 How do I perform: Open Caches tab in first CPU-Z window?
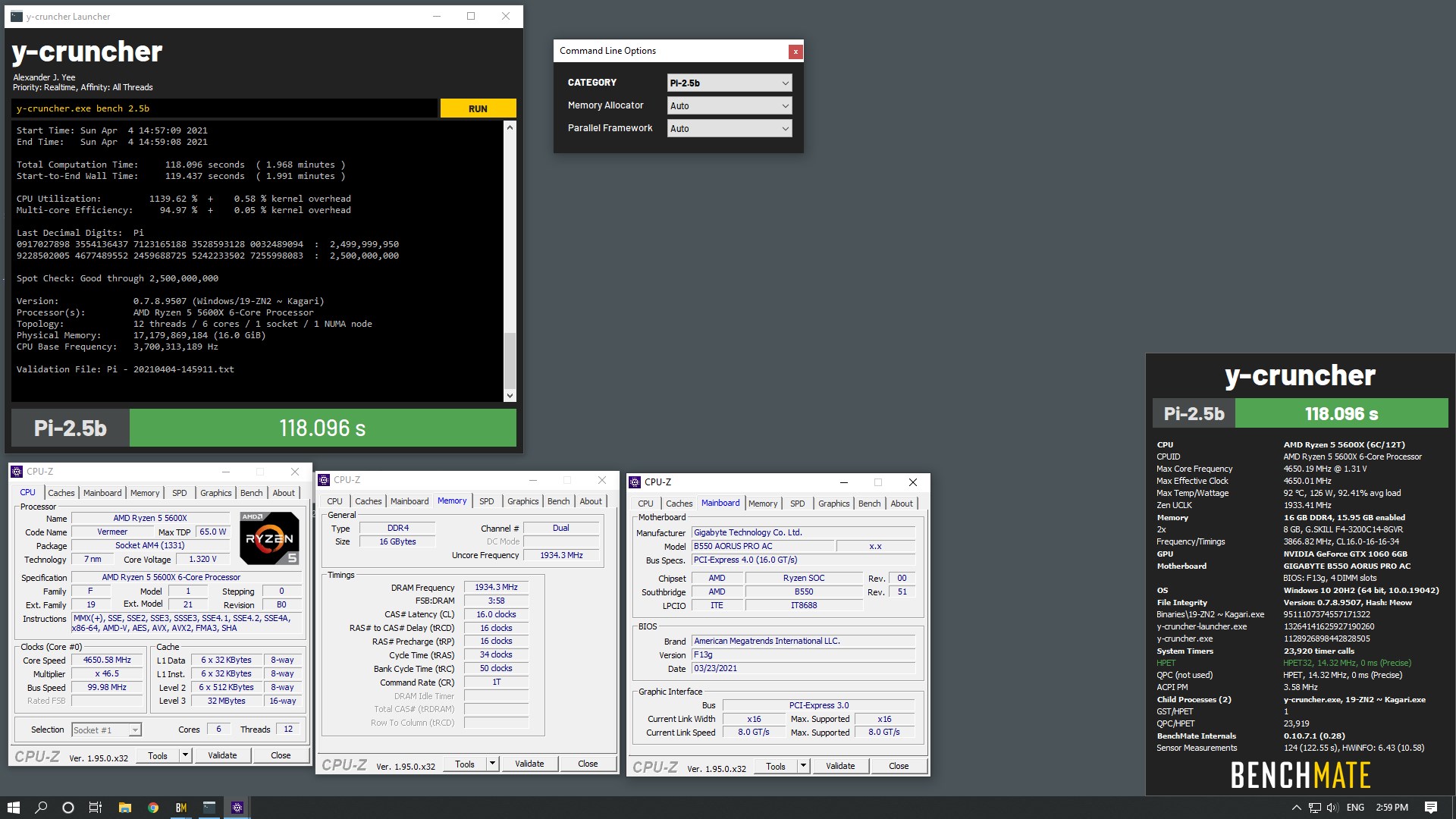click(61, 493)
